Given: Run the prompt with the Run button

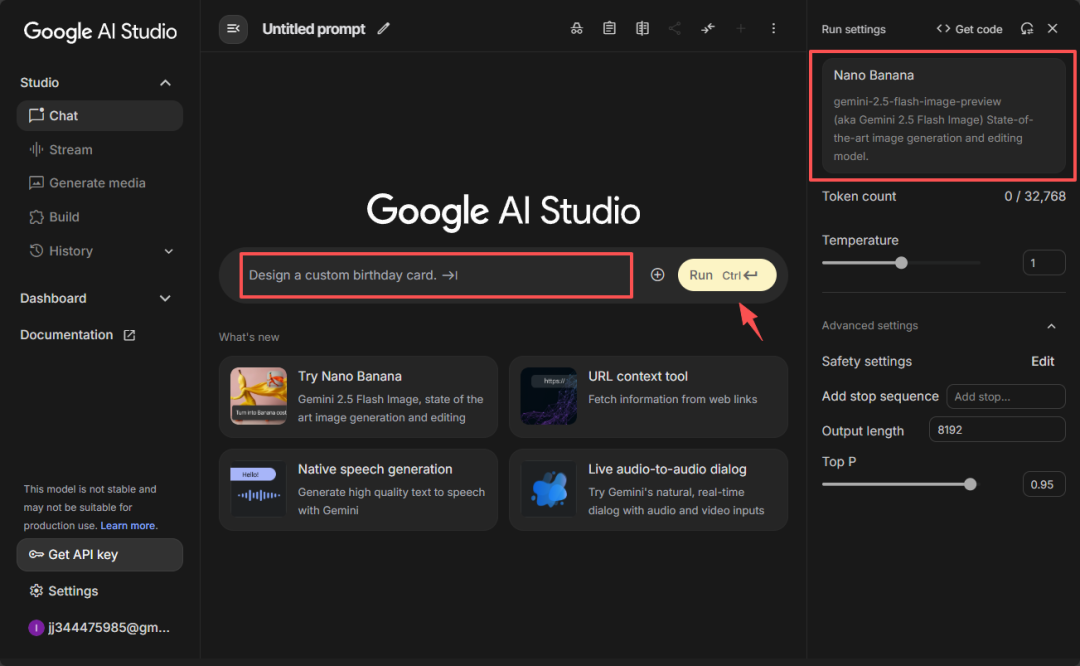Looking at the screenshot, I should pos(727,275).
